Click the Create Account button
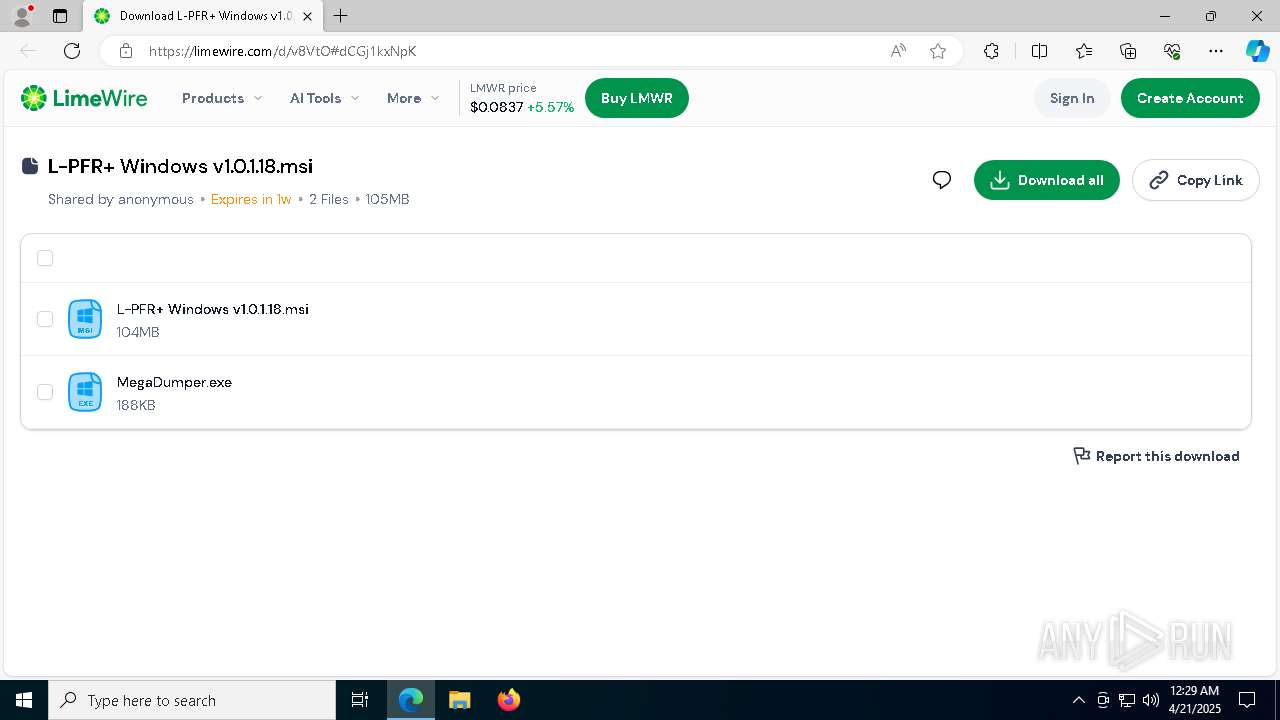 coord(1190,98)
